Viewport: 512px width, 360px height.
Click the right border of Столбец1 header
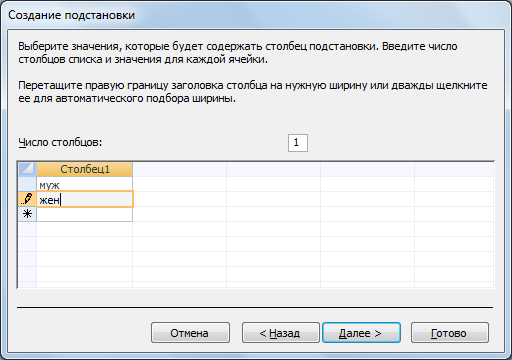[x=132, y=169]
